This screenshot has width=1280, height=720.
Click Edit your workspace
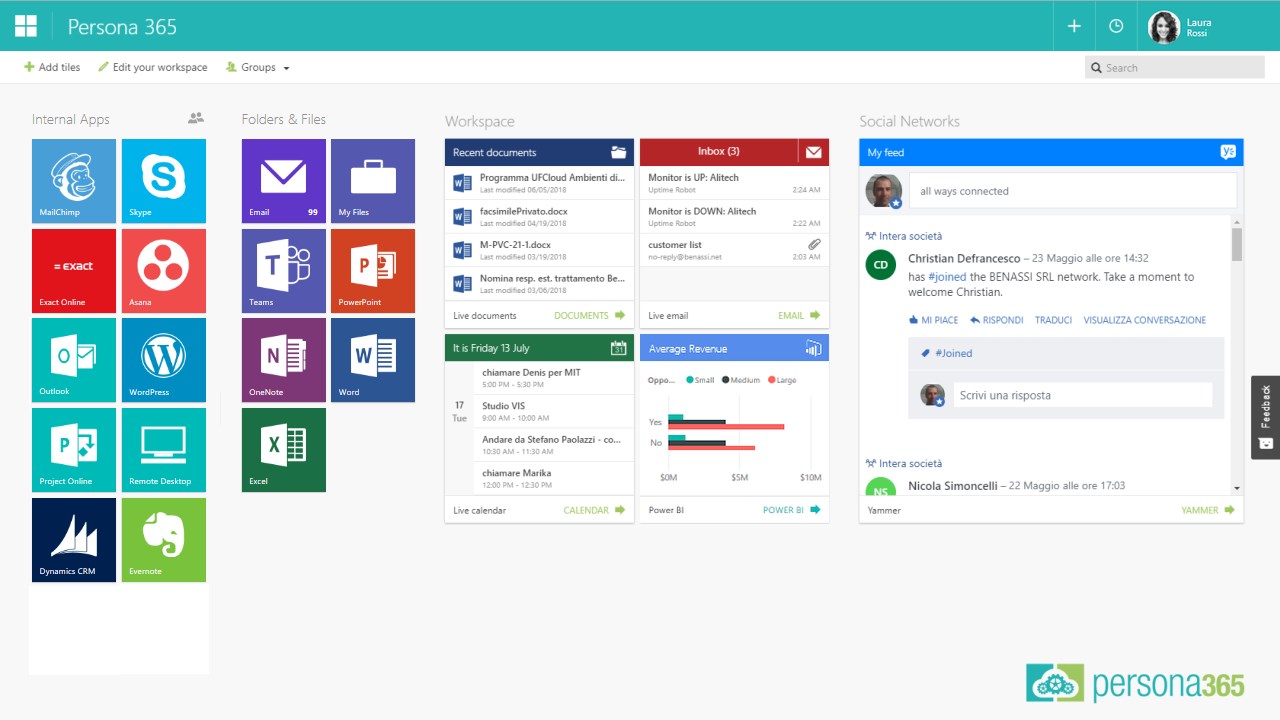[x=153, y=68]
